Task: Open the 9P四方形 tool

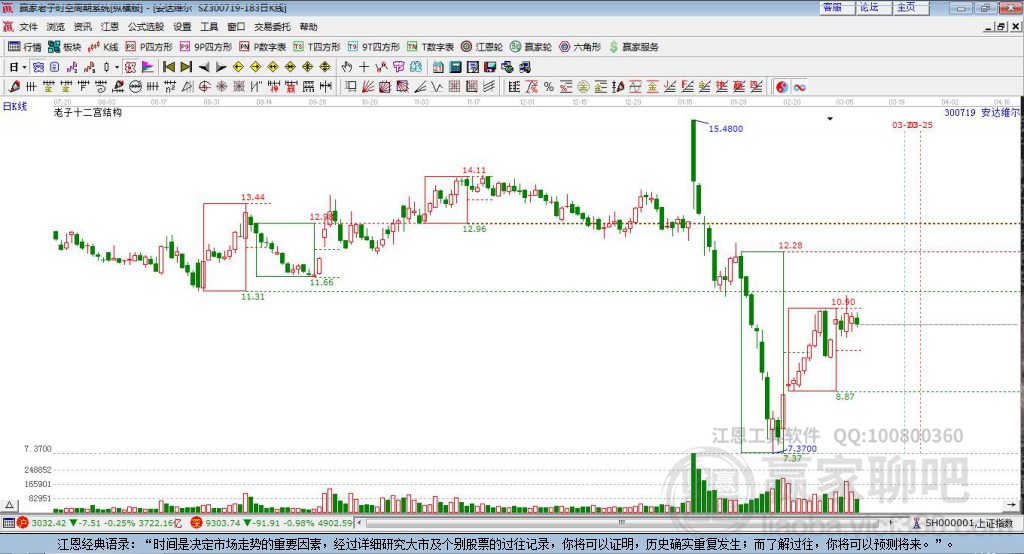Action: click(206, 47)
